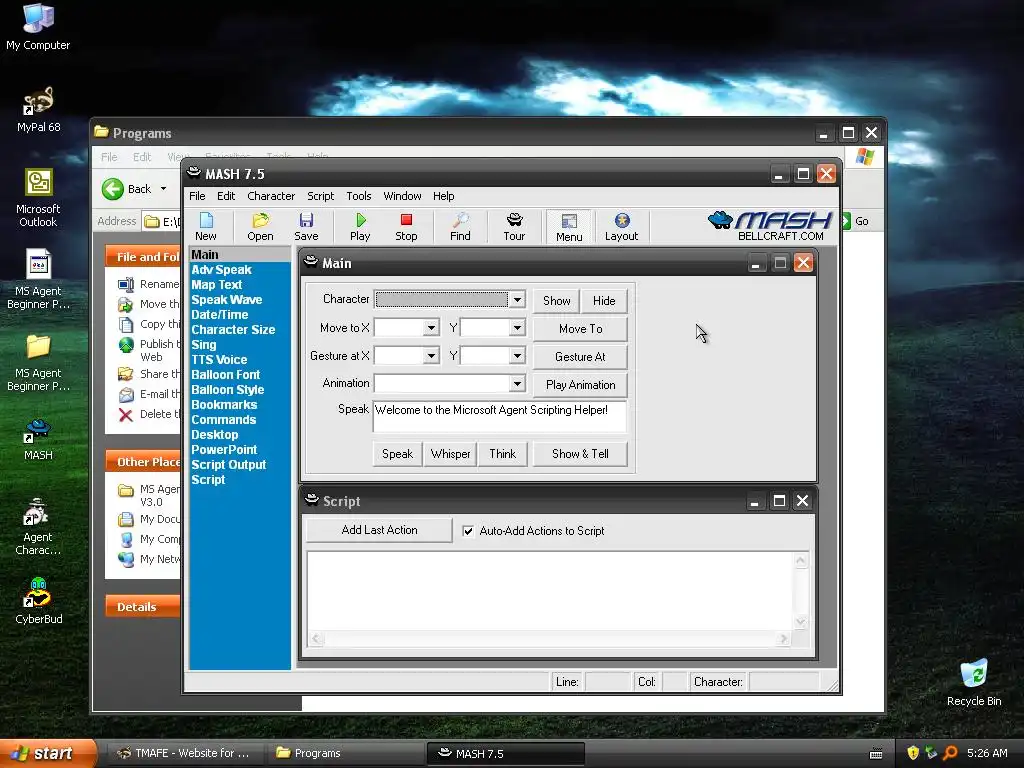Expand the Gesture at Y dropdown
1024x768 pixels.
pyautogui.click(x=517, y=356)
